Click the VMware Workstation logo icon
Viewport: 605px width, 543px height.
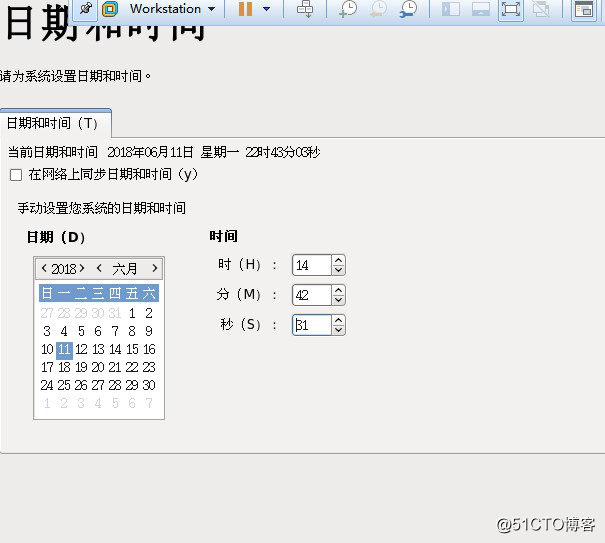pos(110,8)
